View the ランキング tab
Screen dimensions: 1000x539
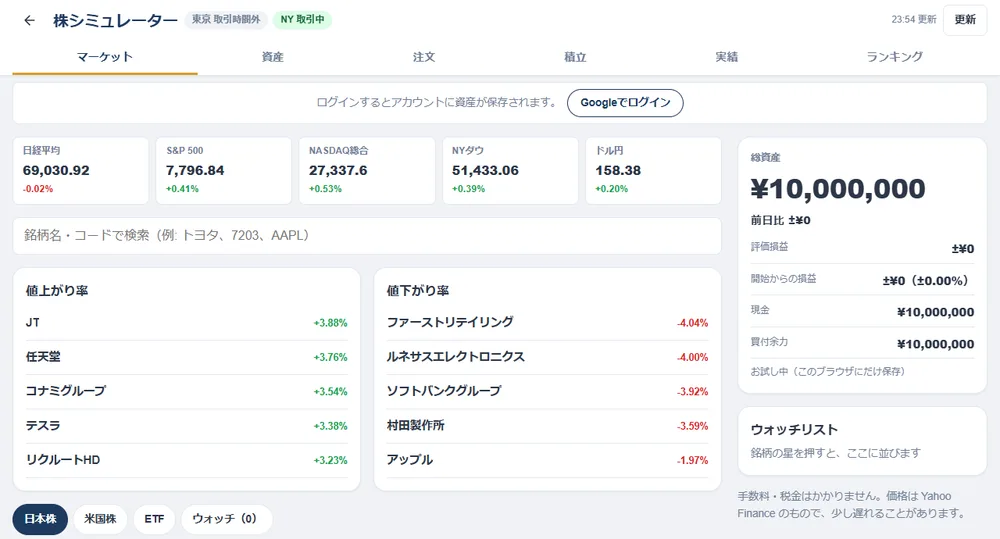tap(894, 57)
